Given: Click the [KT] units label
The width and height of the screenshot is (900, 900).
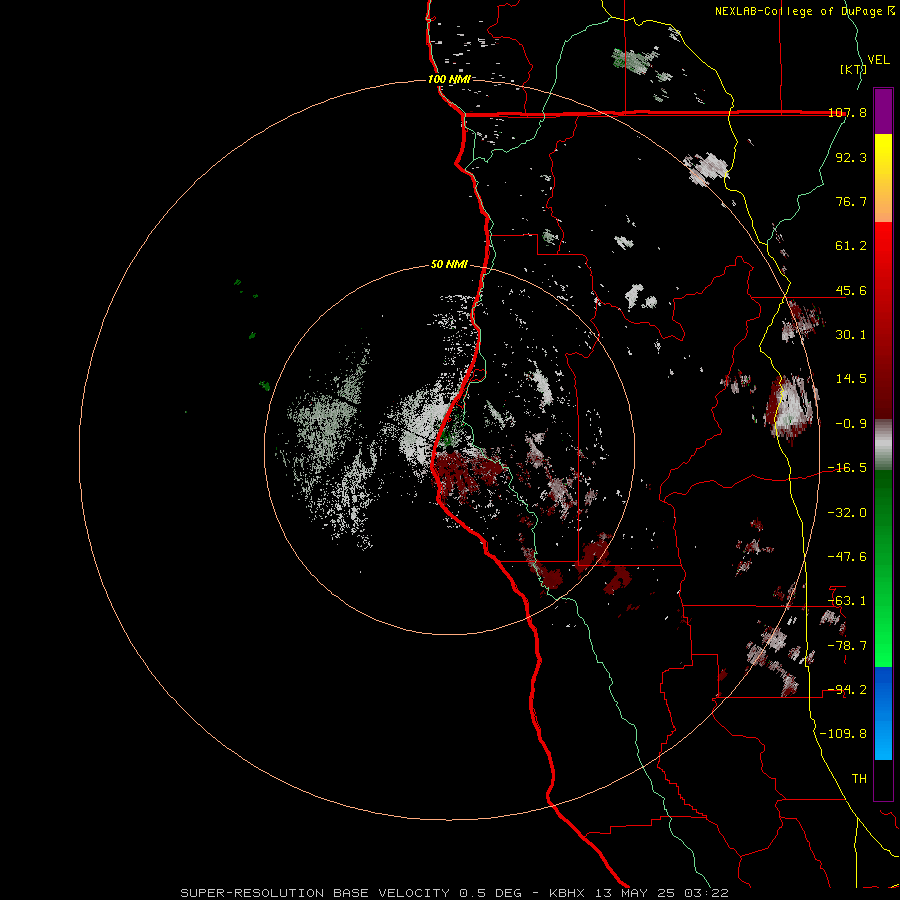Looking at the screenshot, I should pyautogui.click(x=853, y=69).
